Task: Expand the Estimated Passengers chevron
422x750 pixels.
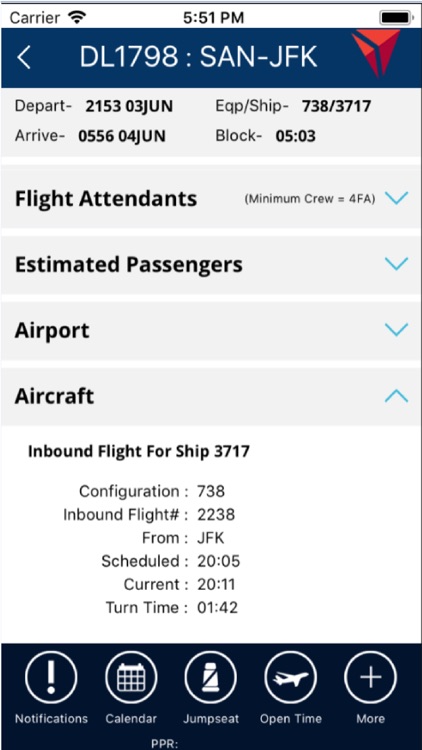Action: tap(397, 264)
